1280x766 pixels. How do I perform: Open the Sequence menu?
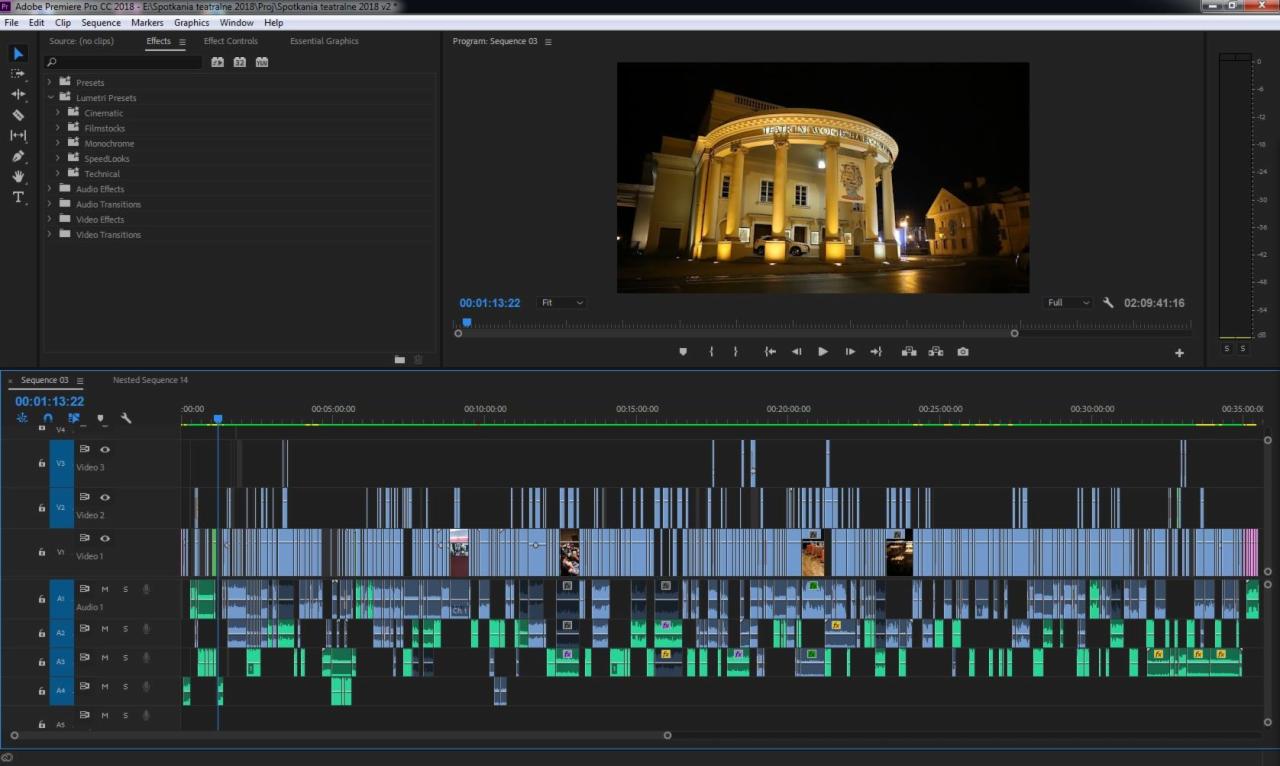tap(100, 22)
